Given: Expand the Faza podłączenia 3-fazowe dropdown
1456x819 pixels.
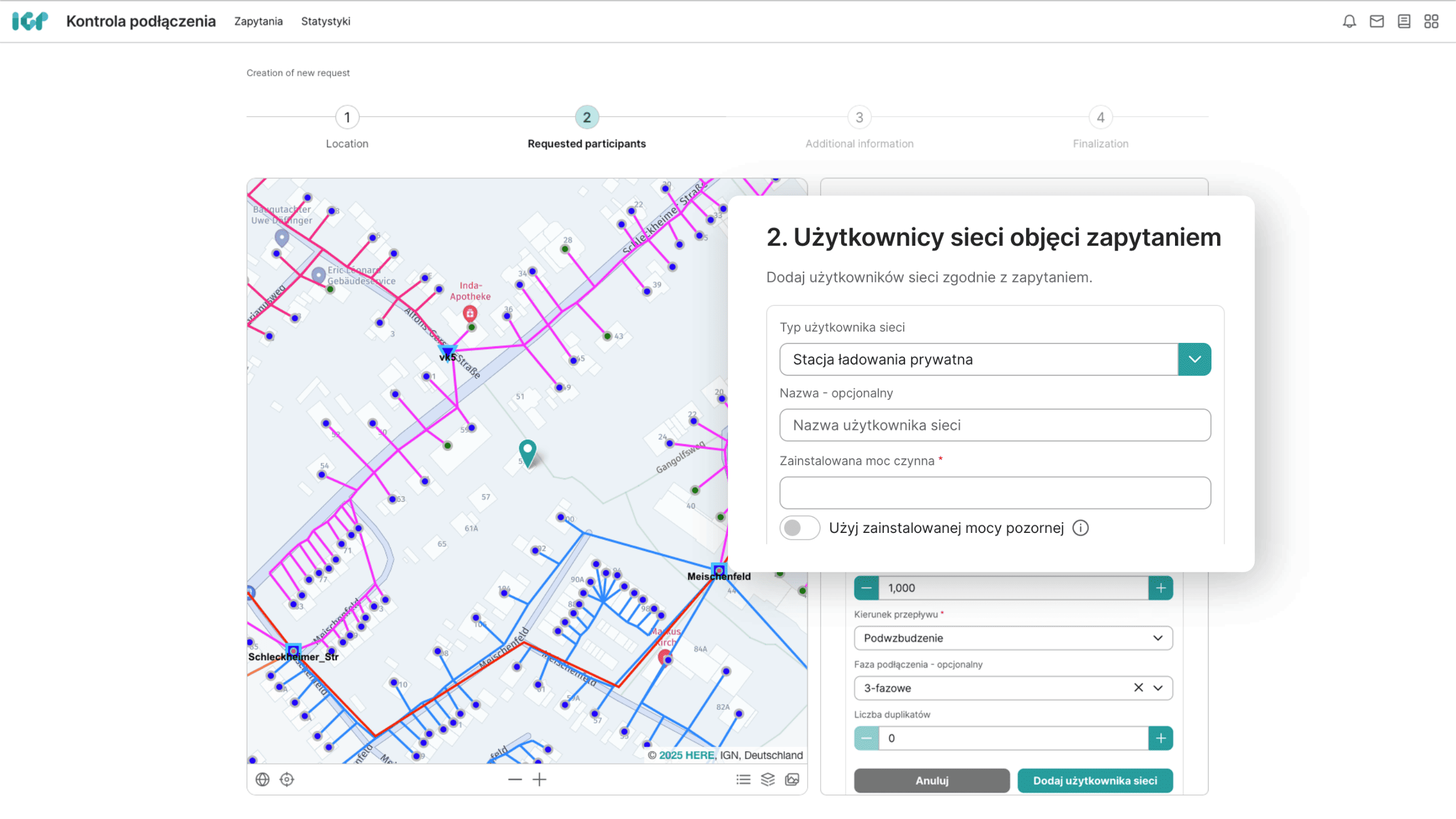Looking at the screenshot, I should tap(1158, 688).
